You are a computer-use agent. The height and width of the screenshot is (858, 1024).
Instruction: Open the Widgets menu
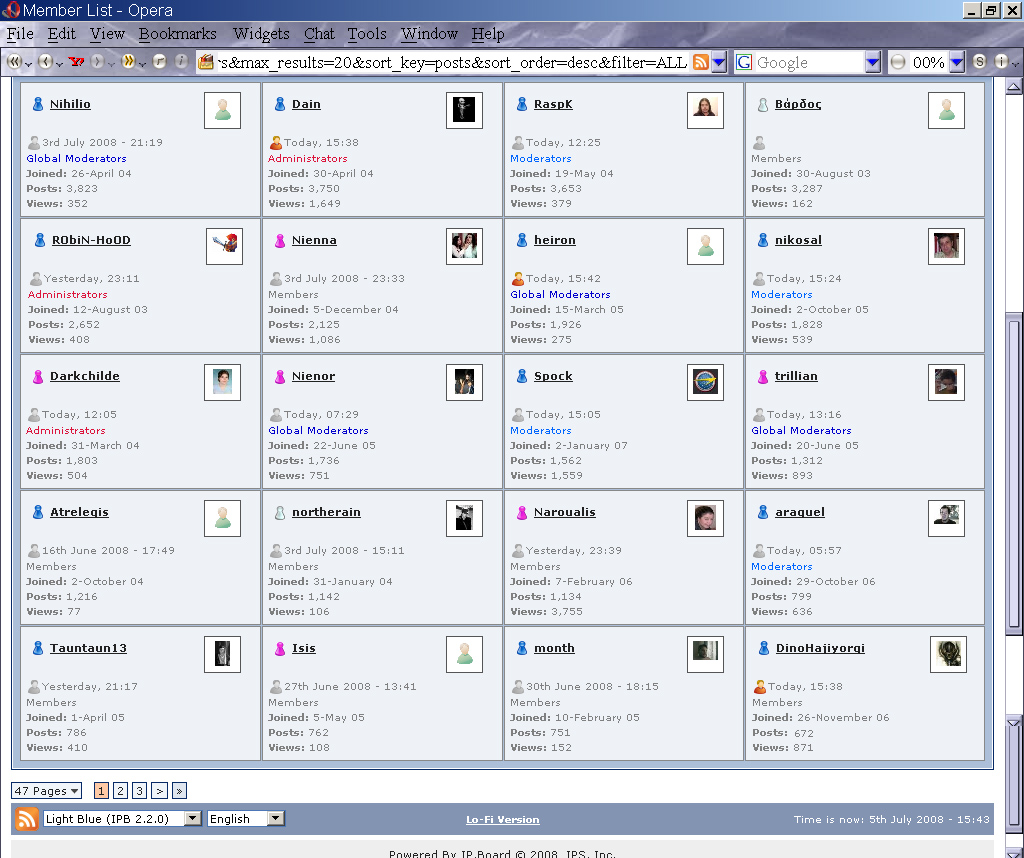(x=261, y=34)
